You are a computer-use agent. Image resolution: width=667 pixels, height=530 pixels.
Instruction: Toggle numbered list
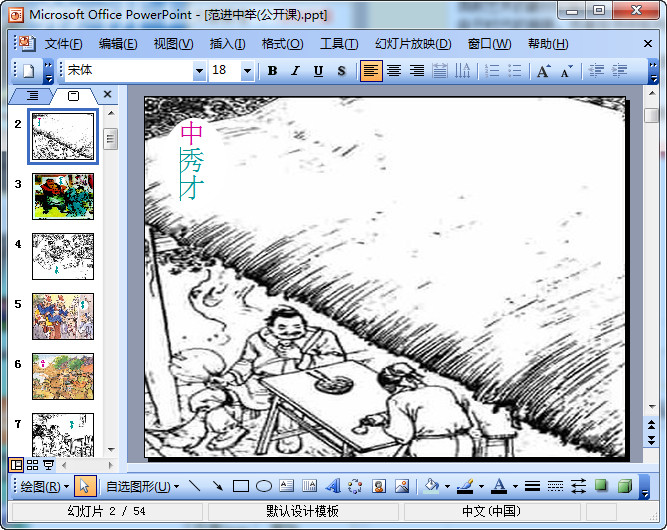pyautogui.click(x=492, y=71)
